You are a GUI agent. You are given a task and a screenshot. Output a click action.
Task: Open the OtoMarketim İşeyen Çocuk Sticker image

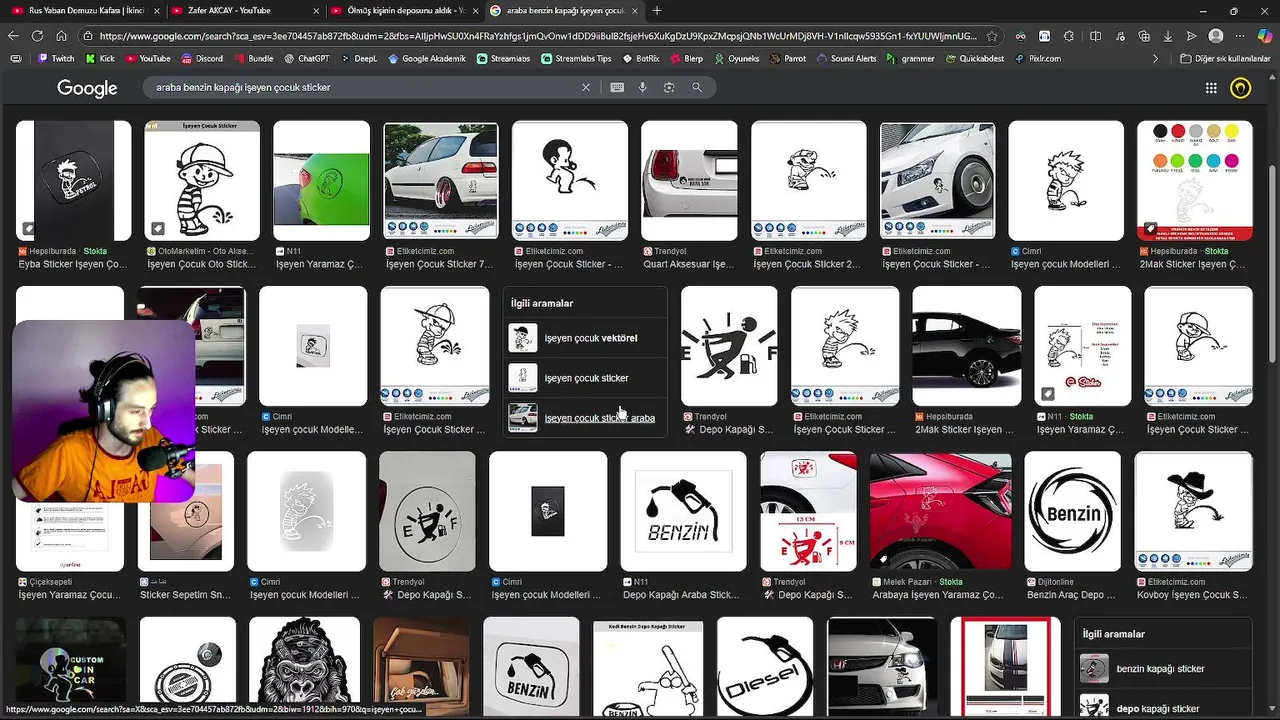(x=202, y=181)
